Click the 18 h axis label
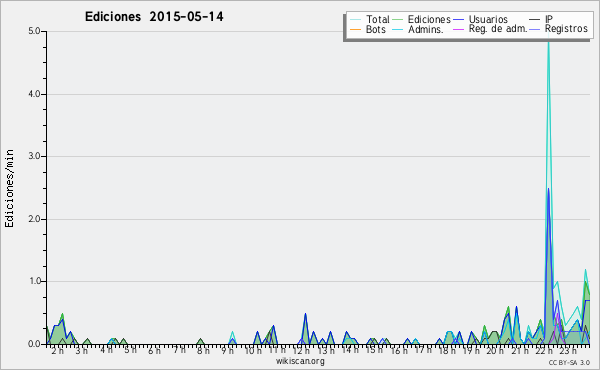This screenshot has height=370, width=600. 447,351
